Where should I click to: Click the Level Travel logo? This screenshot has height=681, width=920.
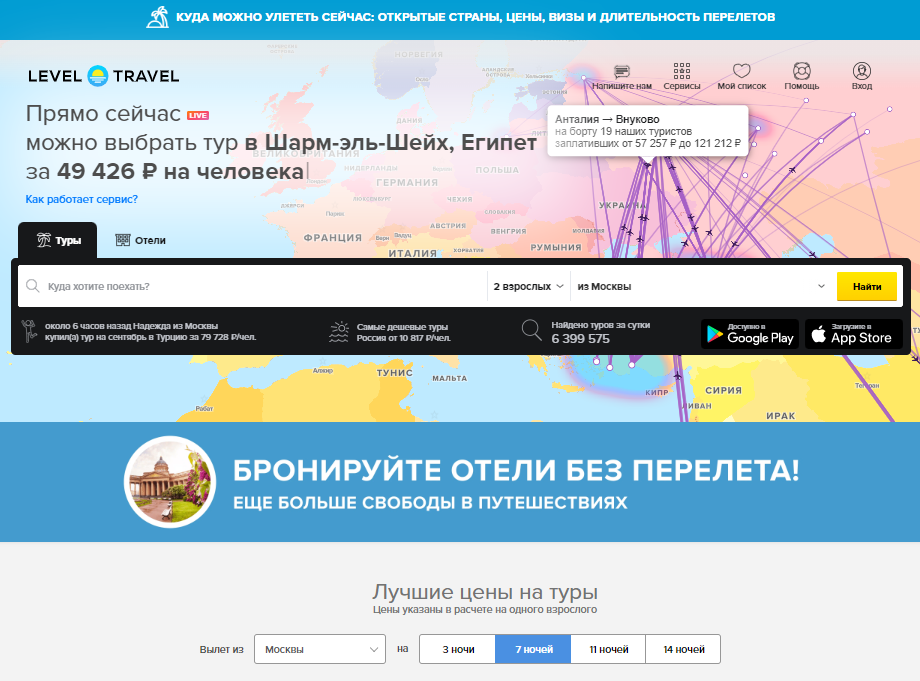[x=103, y=76]
